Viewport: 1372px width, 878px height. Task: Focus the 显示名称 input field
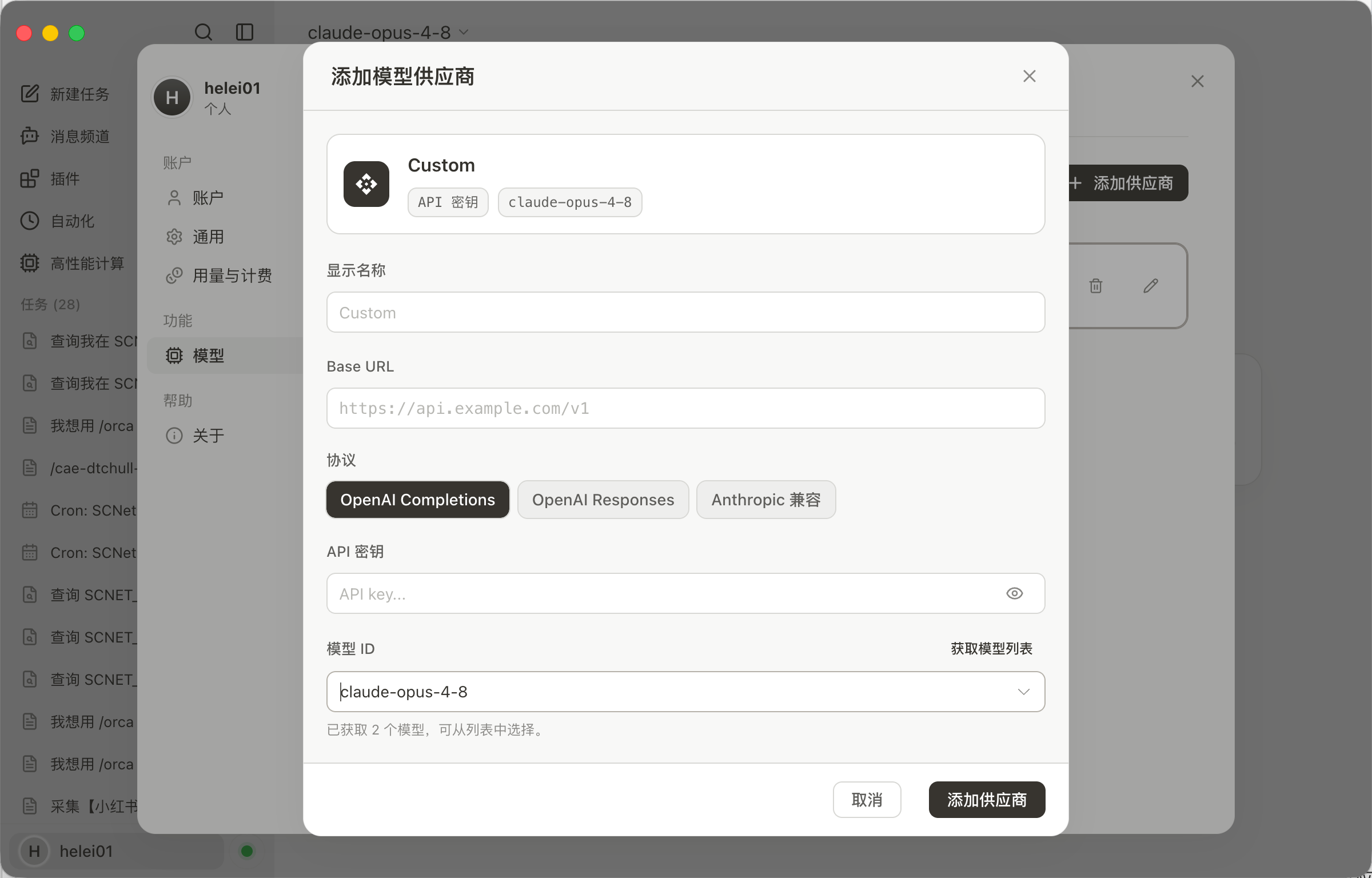click(x=686, y=312)
